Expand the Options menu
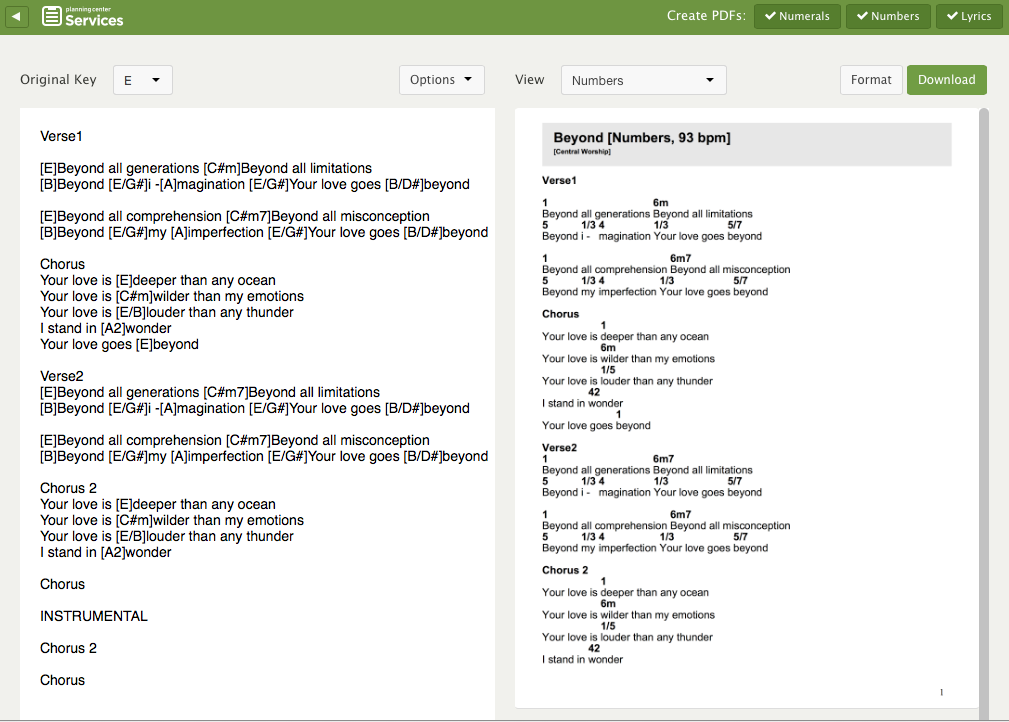The height and width of the screenshot is (722, 1009). pyautogui.click(x=441, y=80)
